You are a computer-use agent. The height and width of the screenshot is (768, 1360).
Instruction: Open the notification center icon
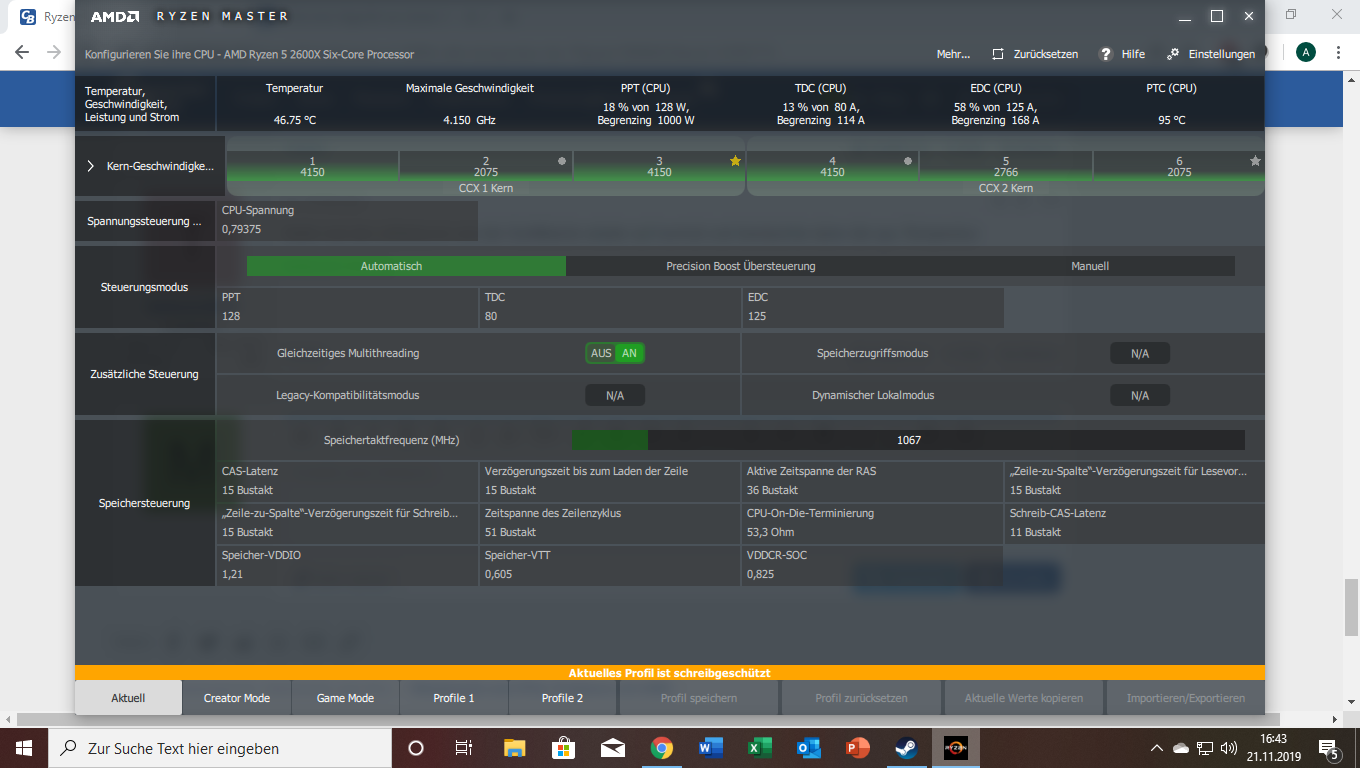1330,748
